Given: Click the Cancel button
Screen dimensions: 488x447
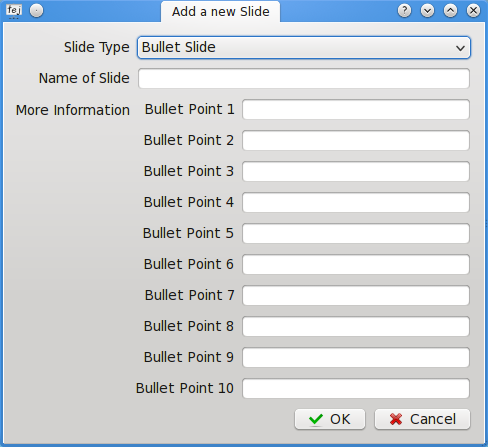Looking at the screenshot, I should (422, 419).
